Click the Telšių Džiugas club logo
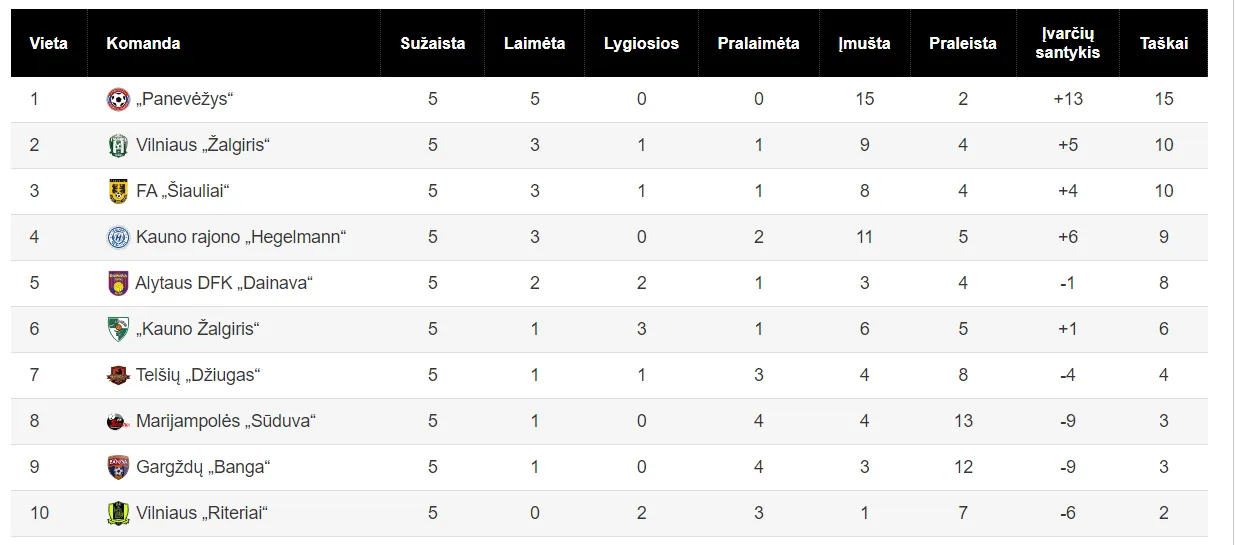 [118, 375]
